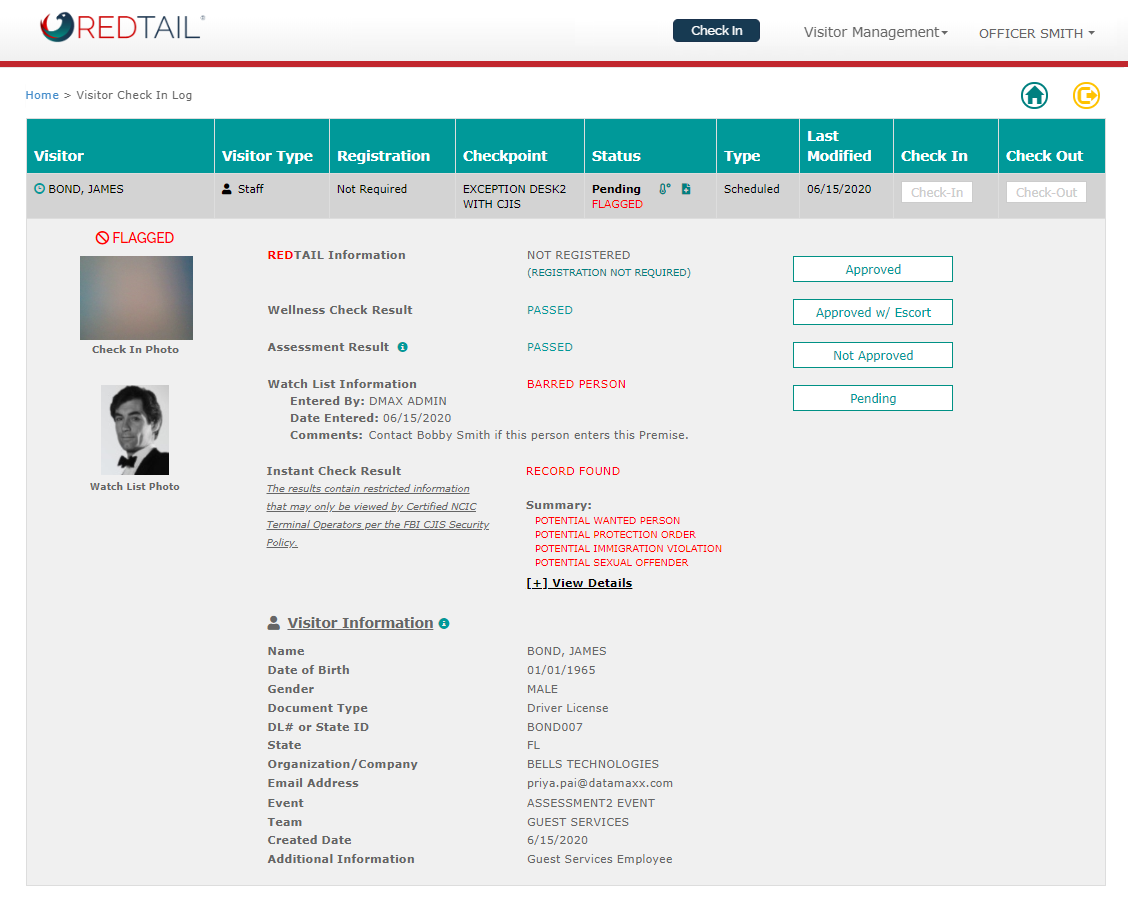Image resolution: width=1128 pixels, height=907 pixels.
Task: Click the teal home icon
Action: tap(1034, 96)
